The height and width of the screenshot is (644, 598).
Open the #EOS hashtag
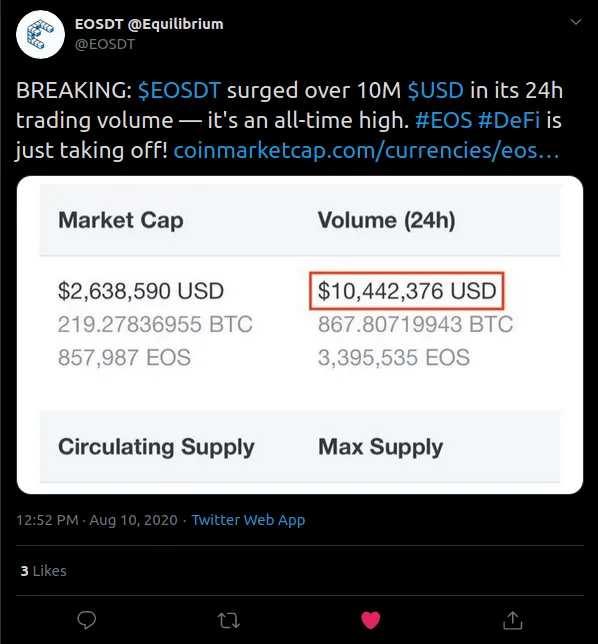pos(444,120)
